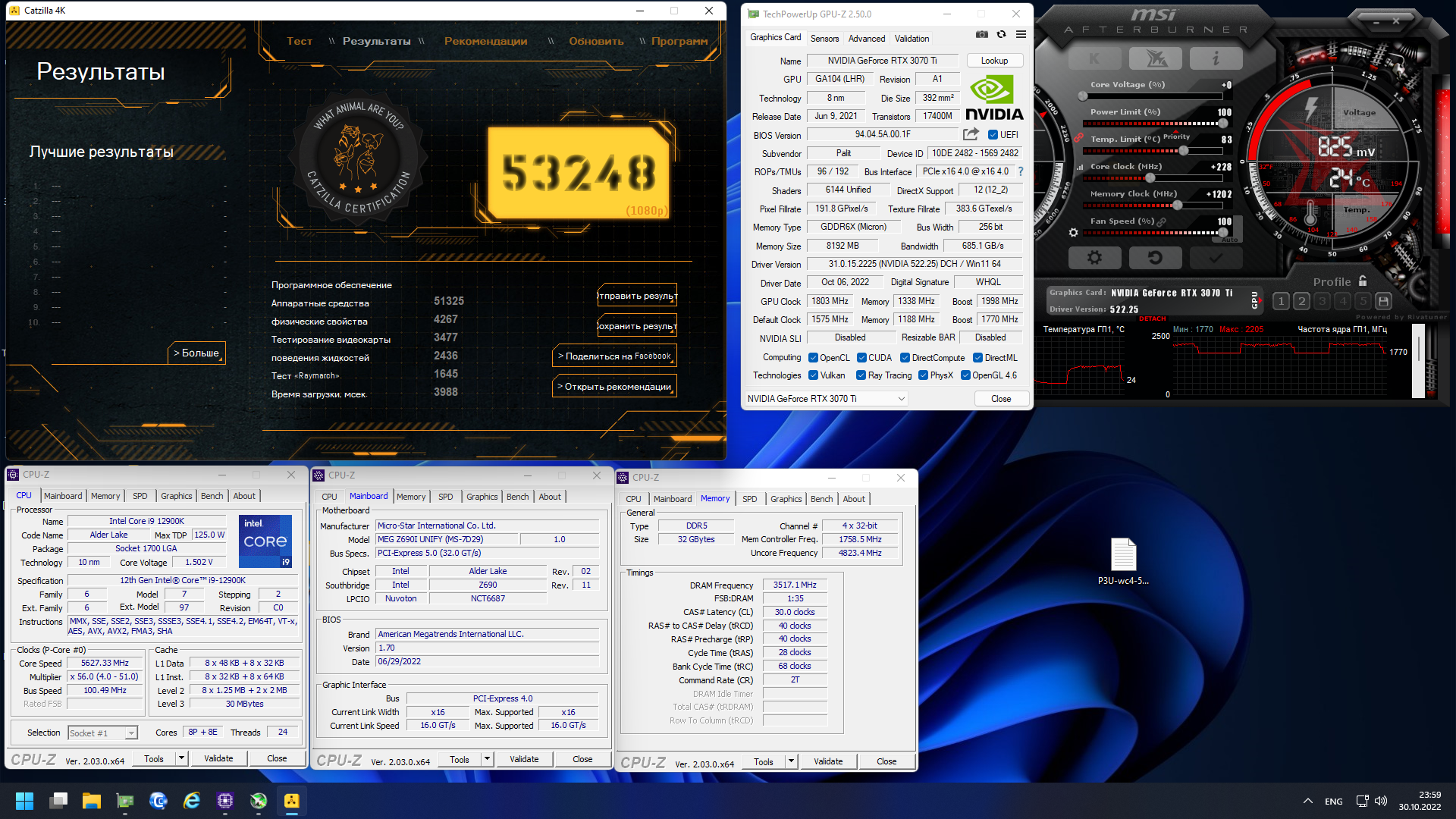The height and width of the screenshot is (819, 1456).
Task: Click the volume icon in system tray
Action: [x=1381, y=801]
